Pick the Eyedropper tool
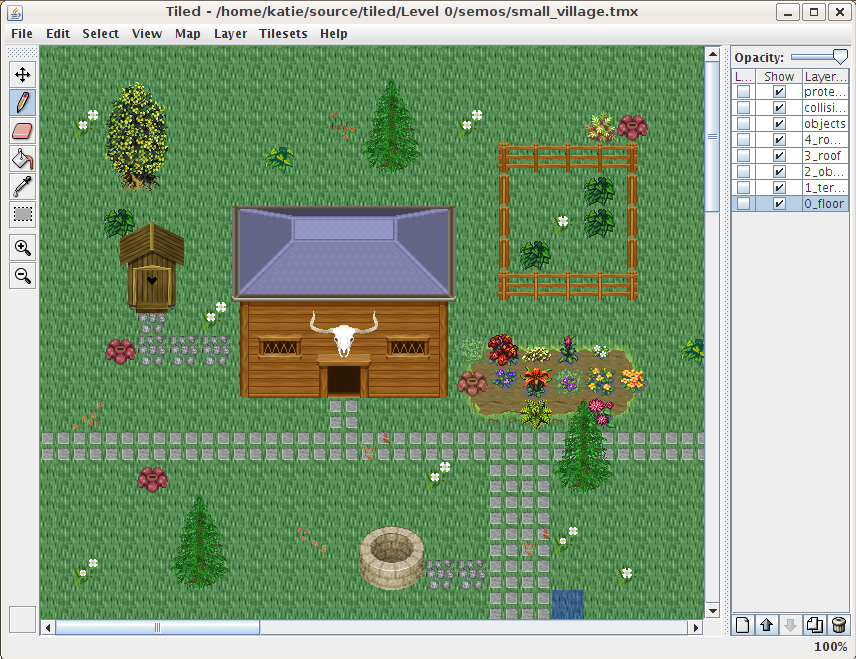The width and height of the screenshot is (856, 659). pos(22,186)
